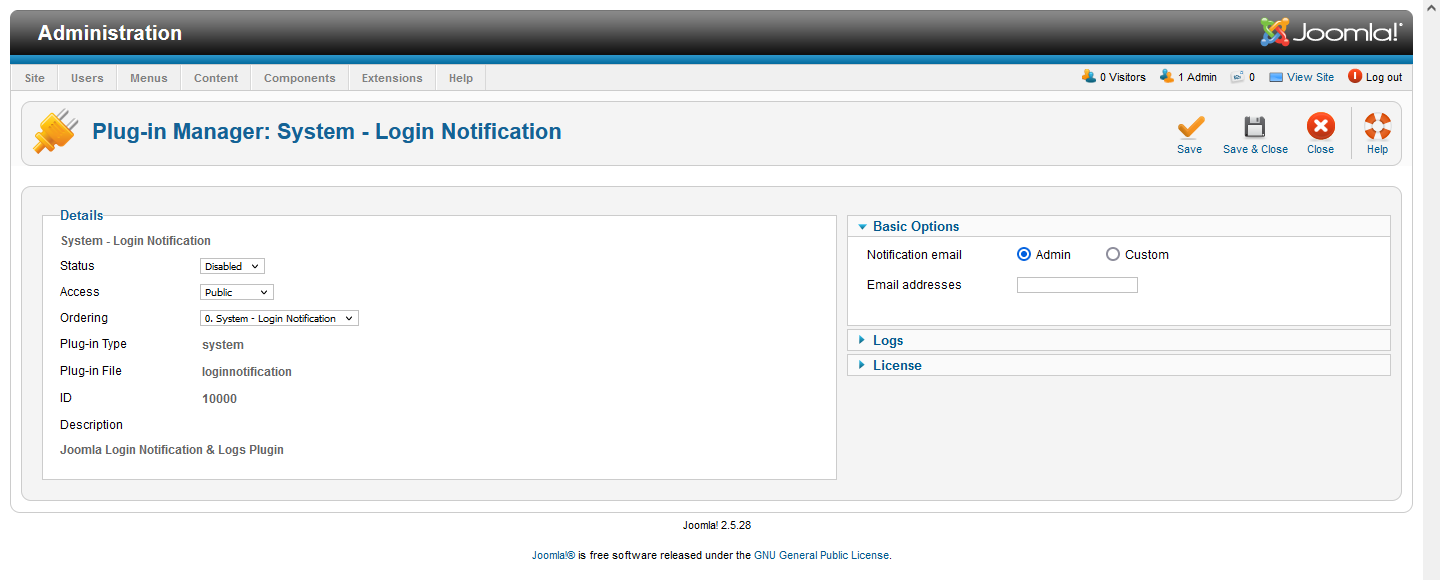Click the Joomla! logo in header
This screenshot has width=1440, height=580.
[1331, 33]
